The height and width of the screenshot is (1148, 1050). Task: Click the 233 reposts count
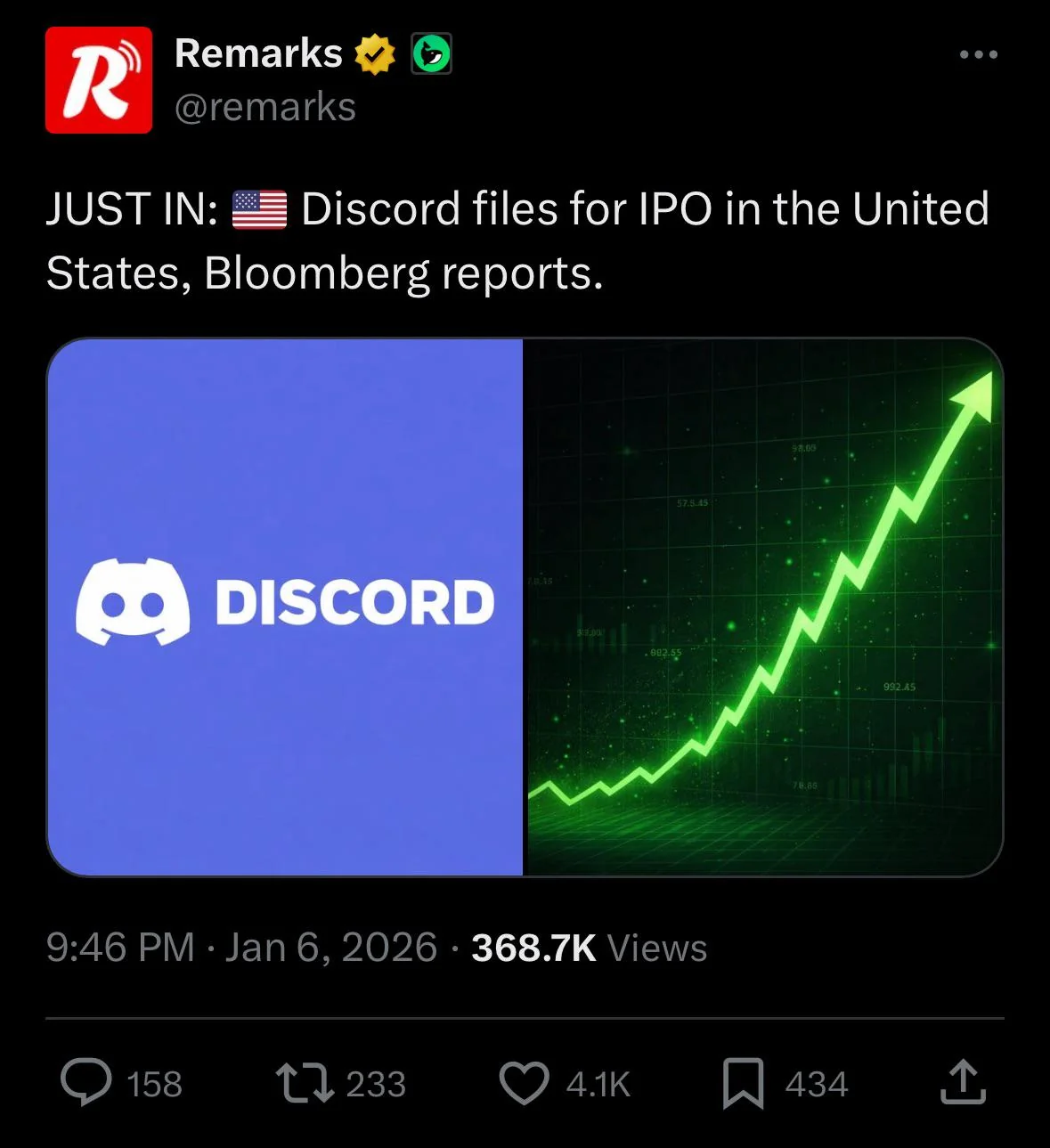coord(376,1085)
